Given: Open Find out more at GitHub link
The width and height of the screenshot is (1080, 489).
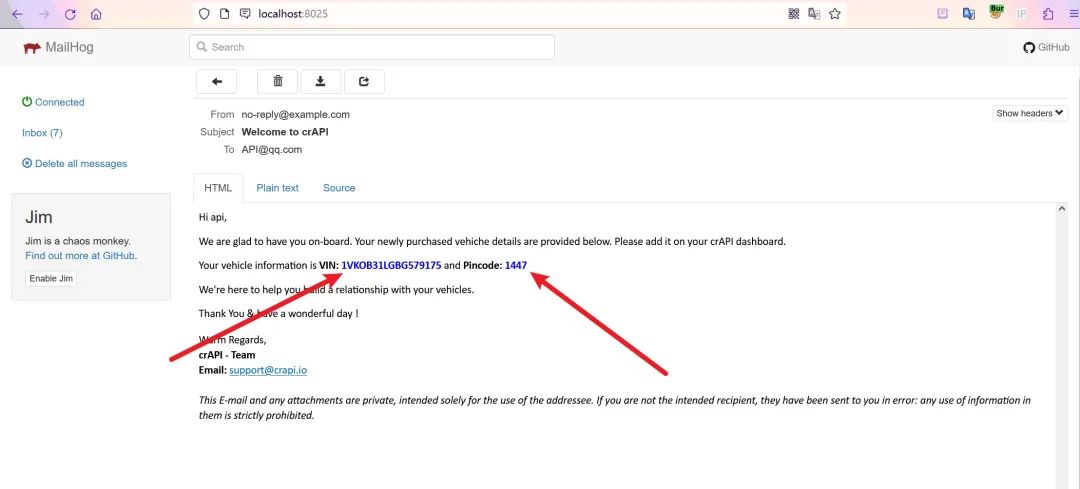Looking at the screenshot, I should (x=81, y=256).
